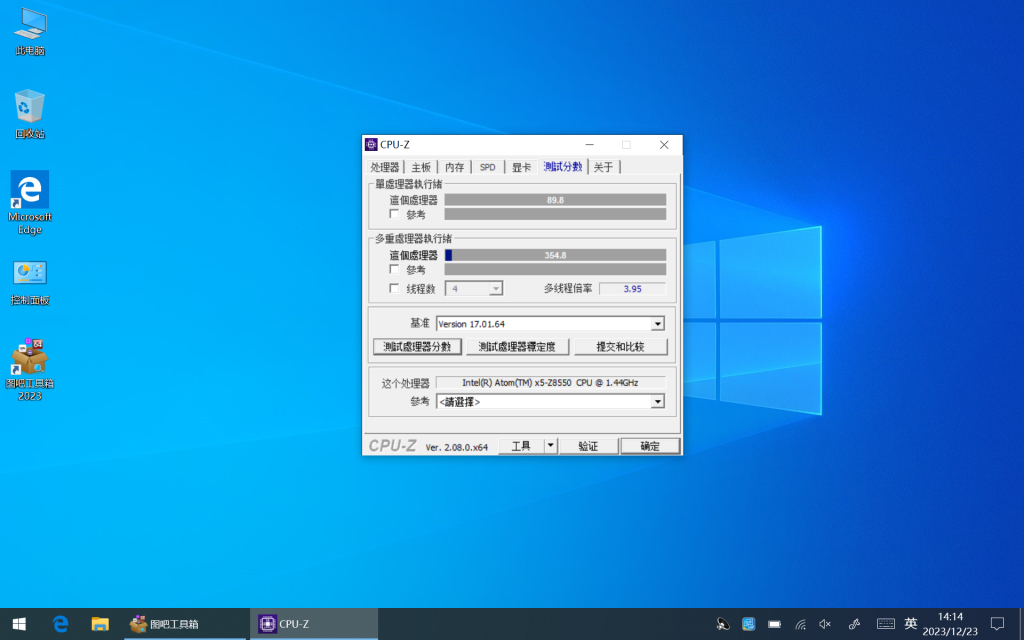Check the battery status tray icon

coord(774,624)
